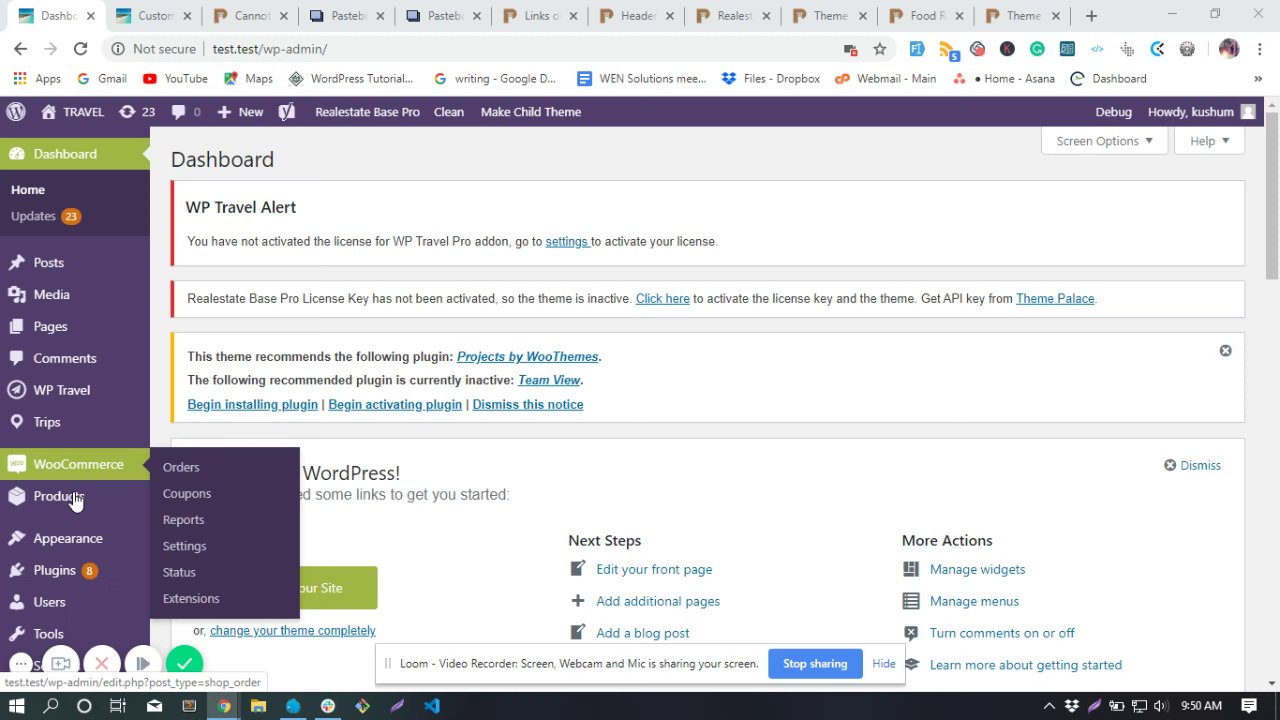Visit the TRAVEL site home
The image size is (1280, 720).
[72, 112]
